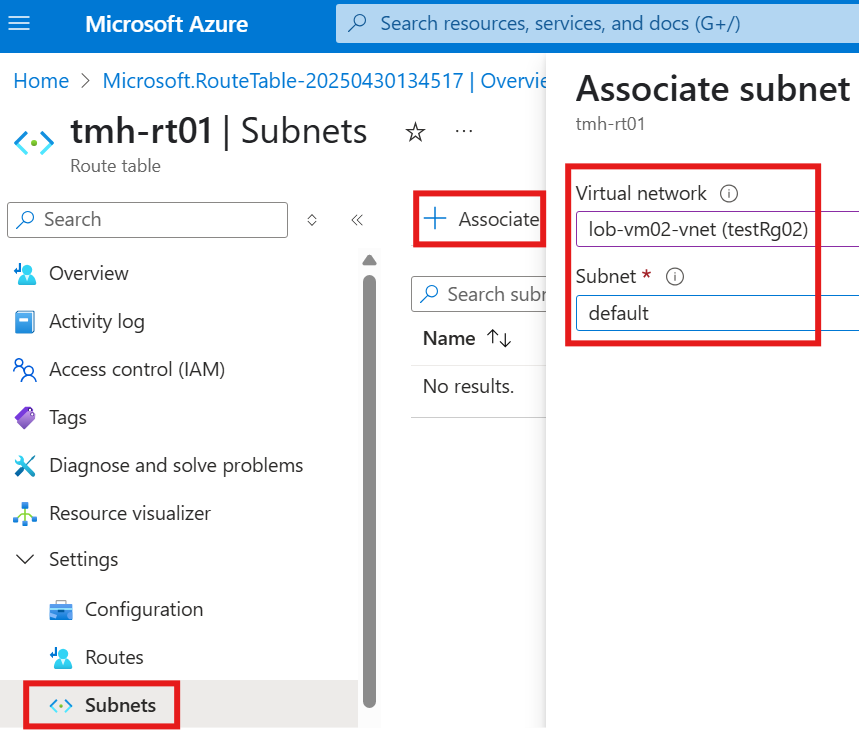
Task: Favorite tmh-rt01 with the star icon
Action: [x=415, y=132]
